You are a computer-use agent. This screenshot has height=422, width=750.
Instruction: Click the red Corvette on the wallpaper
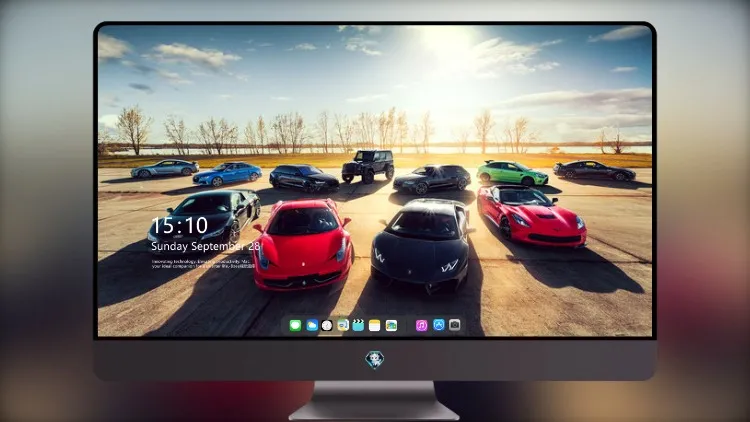tap(531, 215)
